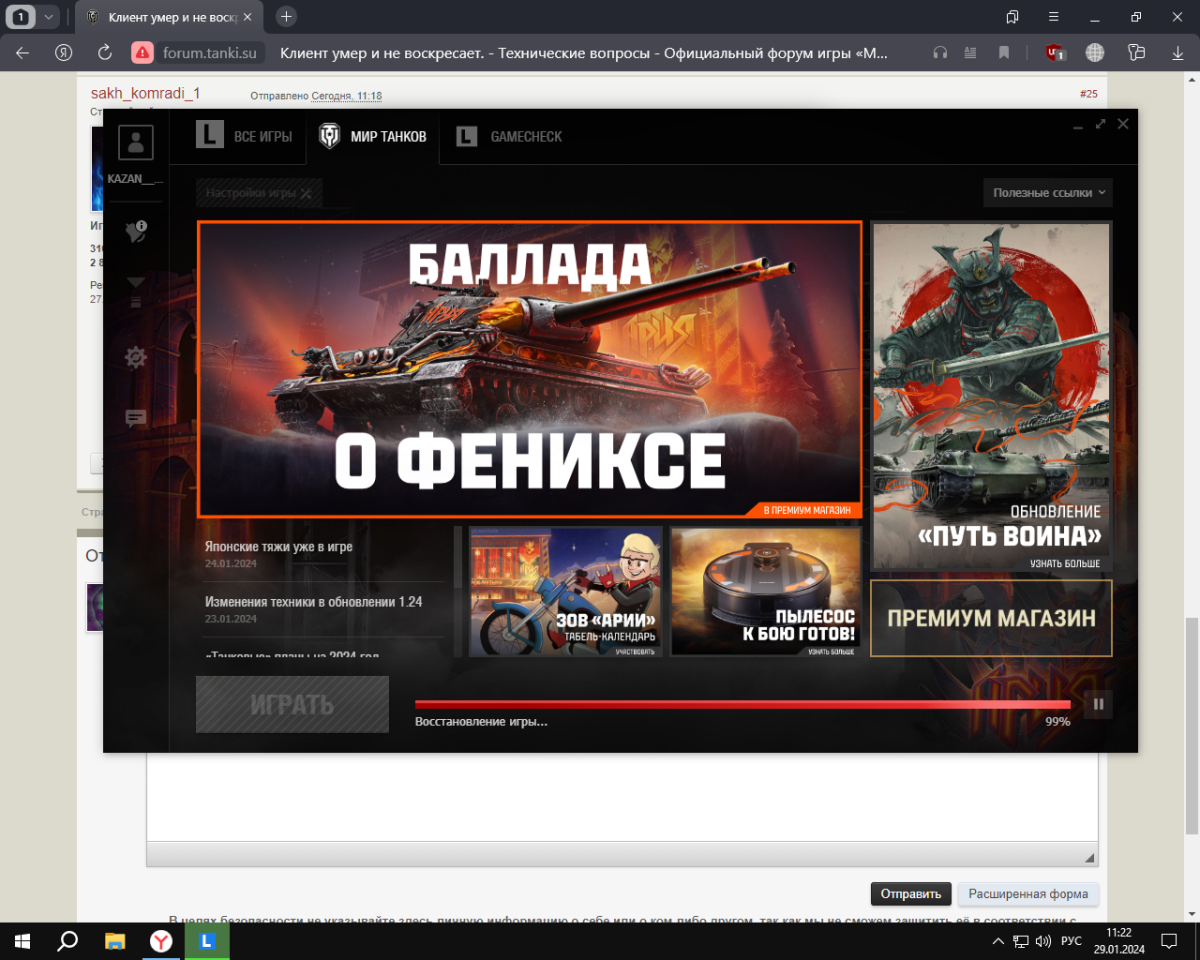
Task: Show hidden tray icons chevron
Action: tap(998, 941)
